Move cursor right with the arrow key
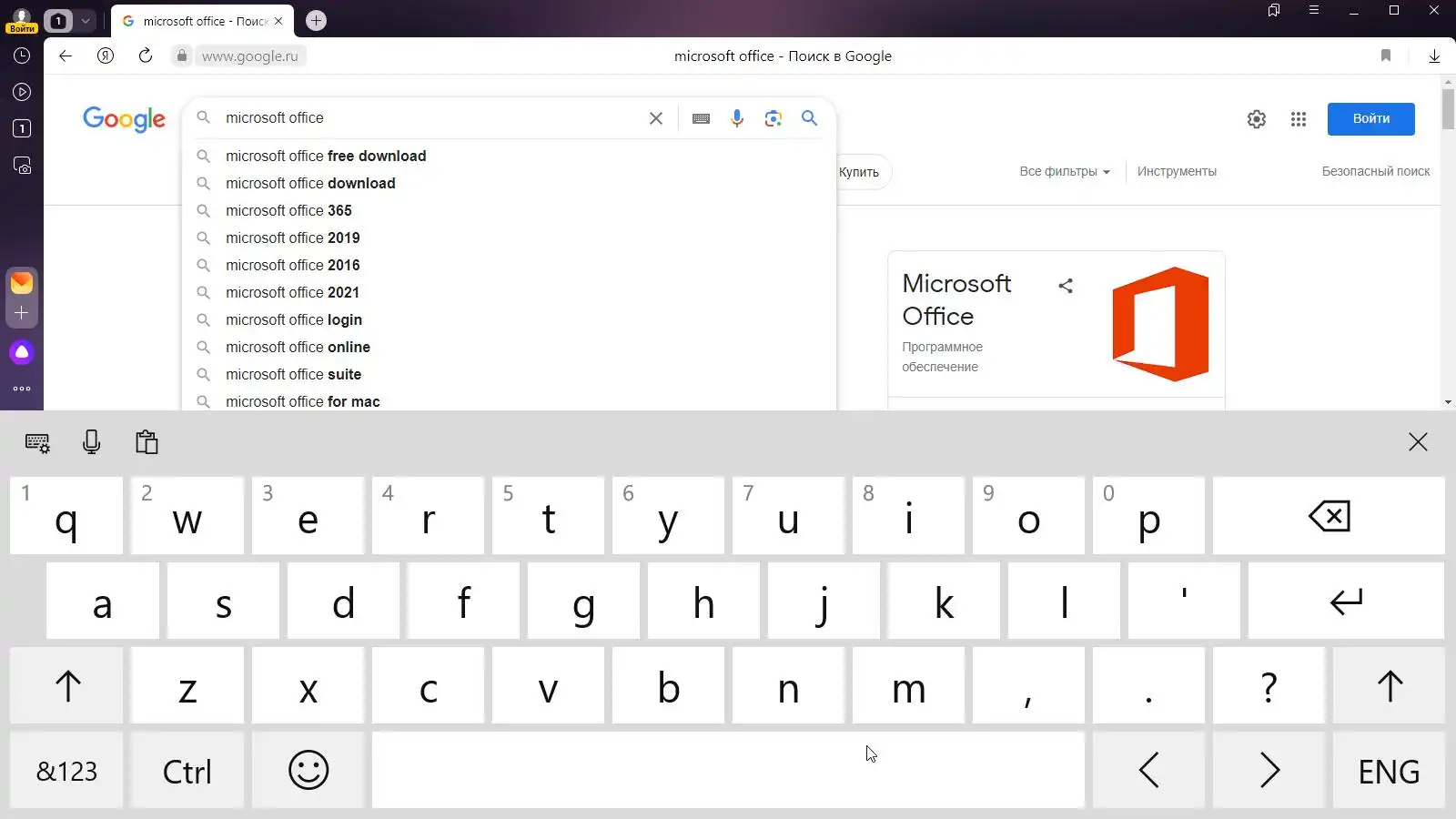 1269,771
